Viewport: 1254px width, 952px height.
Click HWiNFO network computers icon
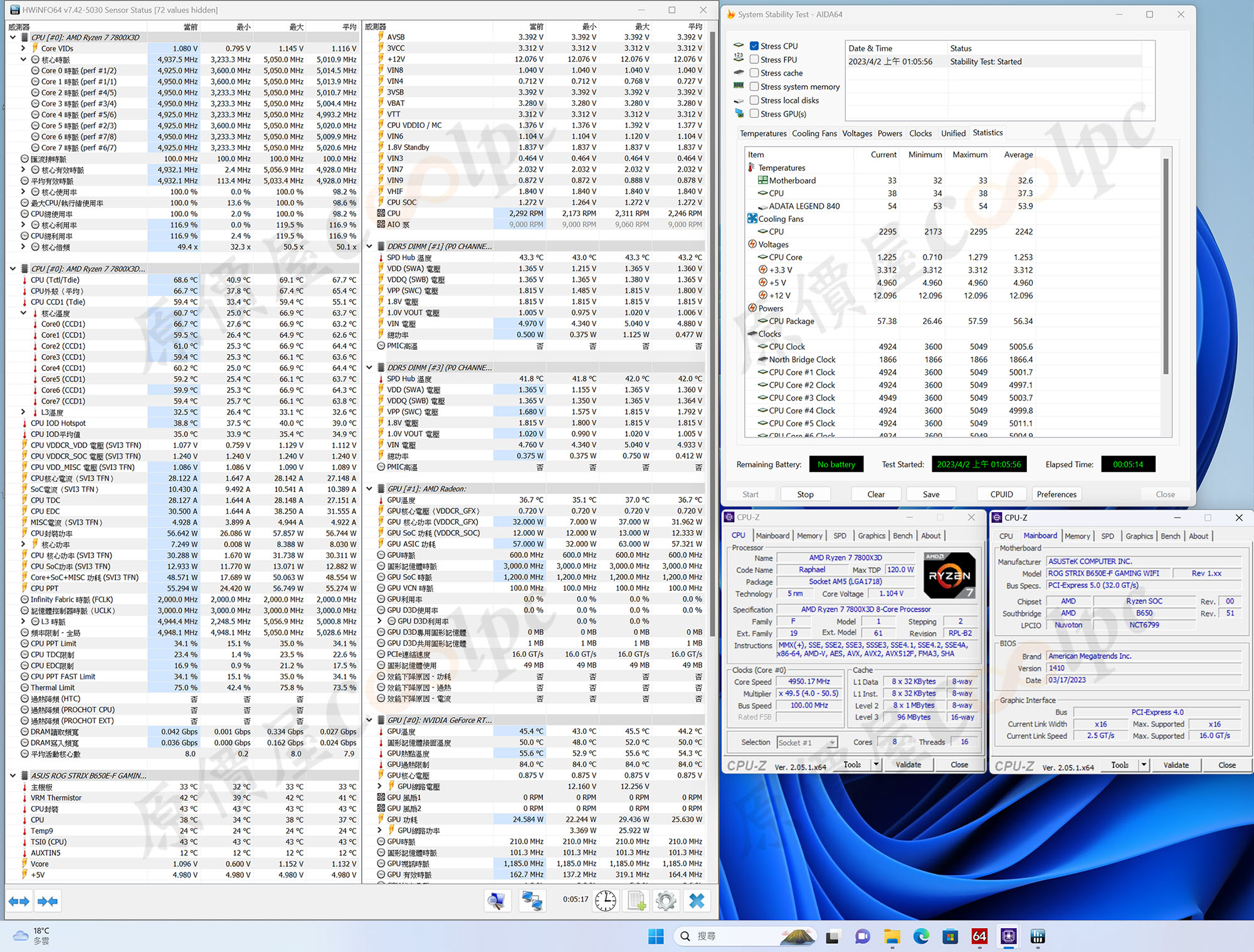coord(533,901)
